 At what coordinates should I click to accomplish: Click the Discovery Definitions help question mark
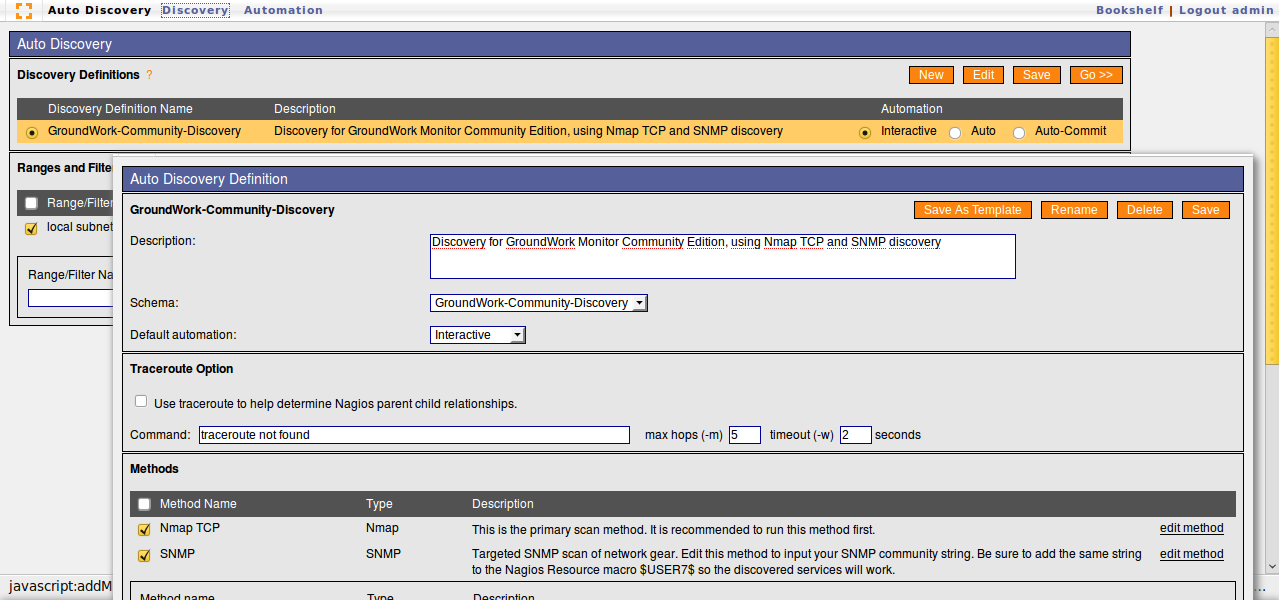pyautogui.click(x=150, y=75)
